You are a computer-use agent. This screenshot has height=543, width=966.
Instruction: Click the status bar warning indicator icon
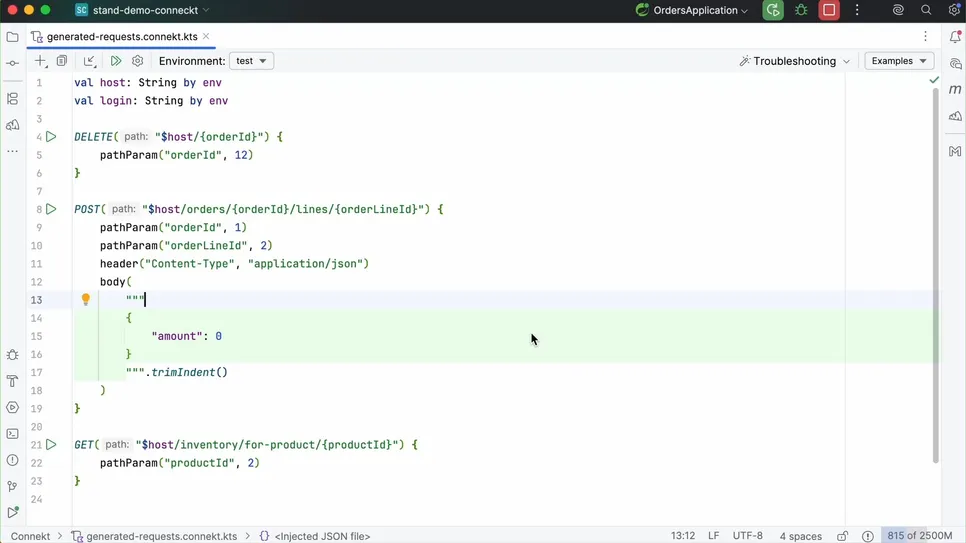(x=867, y=536)
